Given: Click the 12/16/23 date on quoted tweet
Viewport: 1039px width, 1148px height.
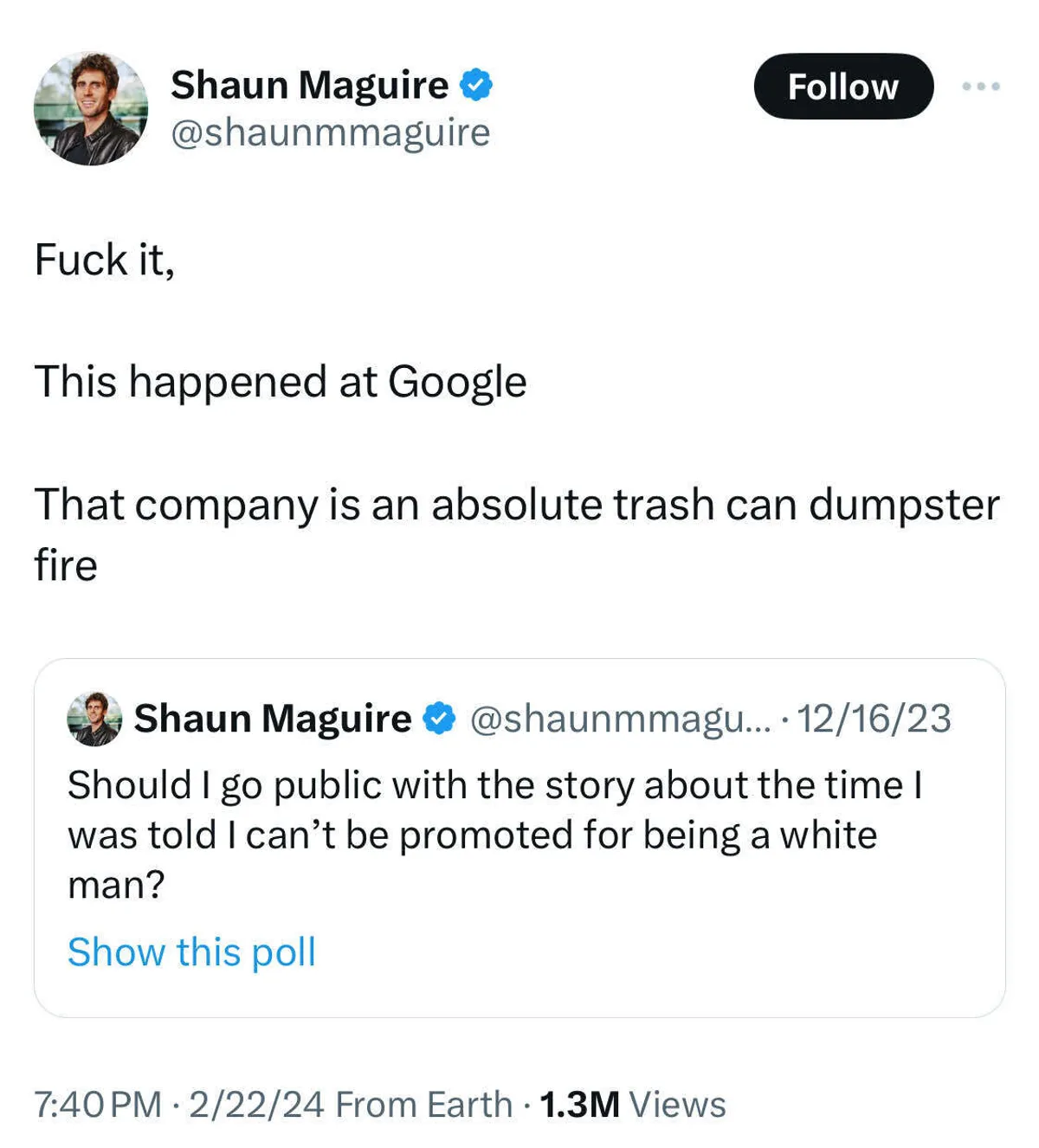Looking at the screenshot, I should [874, 719].
